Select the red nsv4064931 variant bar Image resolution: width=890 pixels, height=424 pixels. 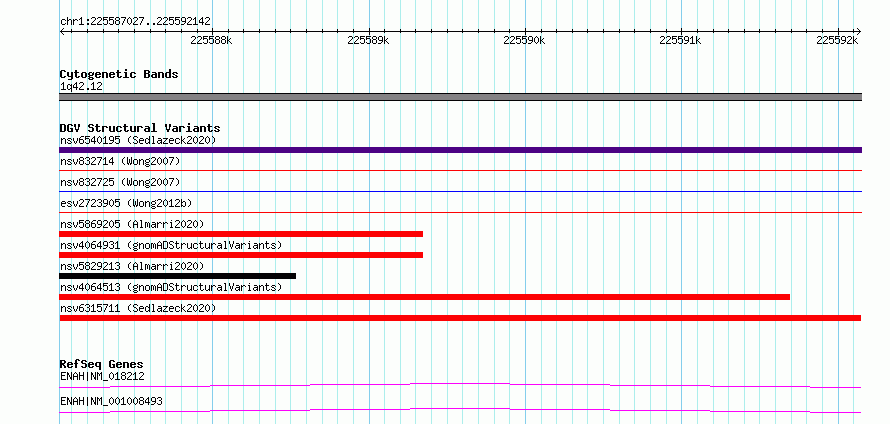coord(241,255)
